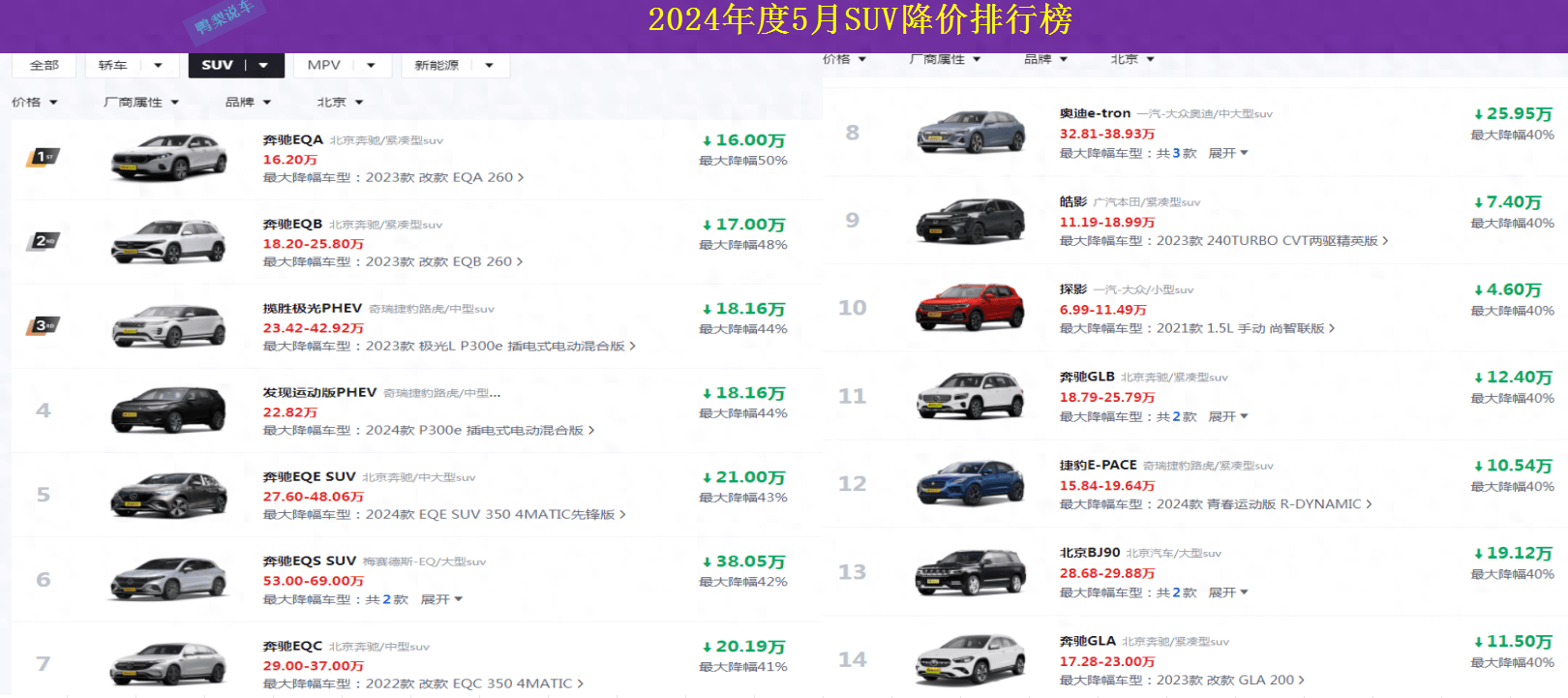Click the 奔驰EQB car thumbnail

point(168,242)
